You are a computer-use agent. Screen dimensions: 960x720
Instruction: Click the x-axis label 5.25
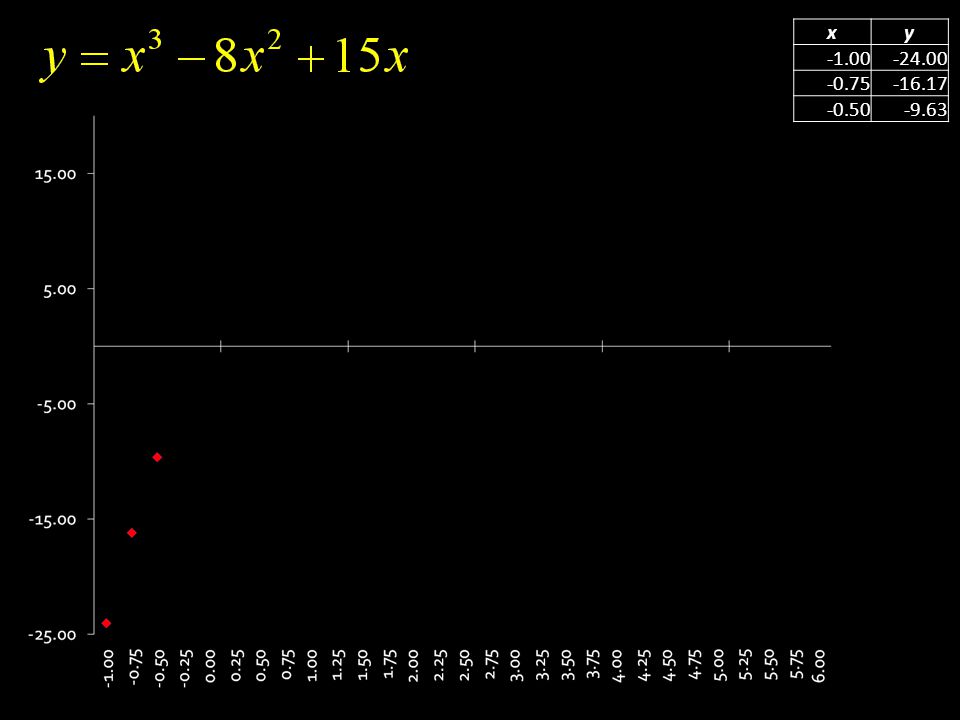(x=744, y=666)
